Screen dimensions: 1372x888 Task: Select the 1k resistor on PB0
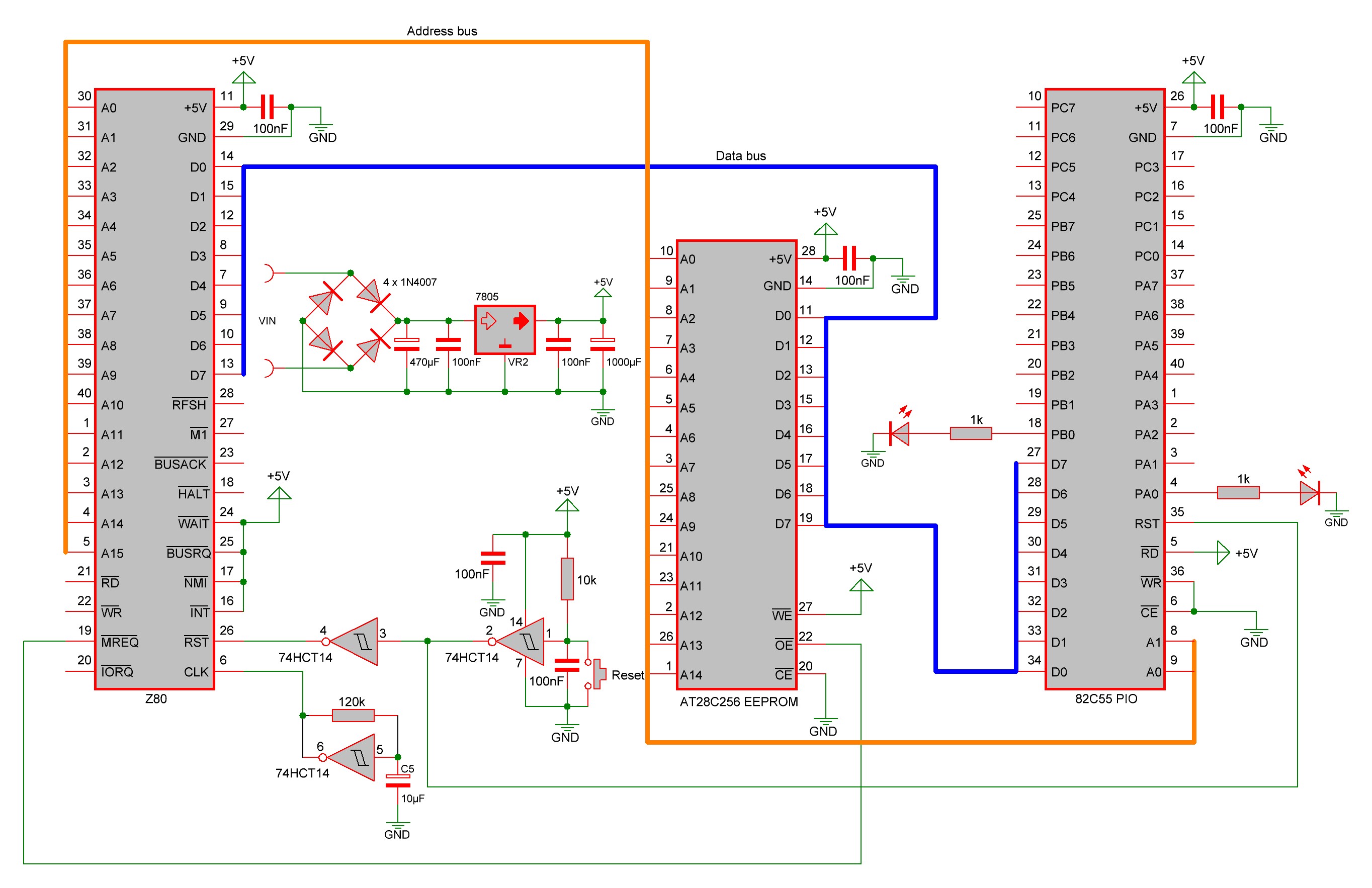(971, 433)
